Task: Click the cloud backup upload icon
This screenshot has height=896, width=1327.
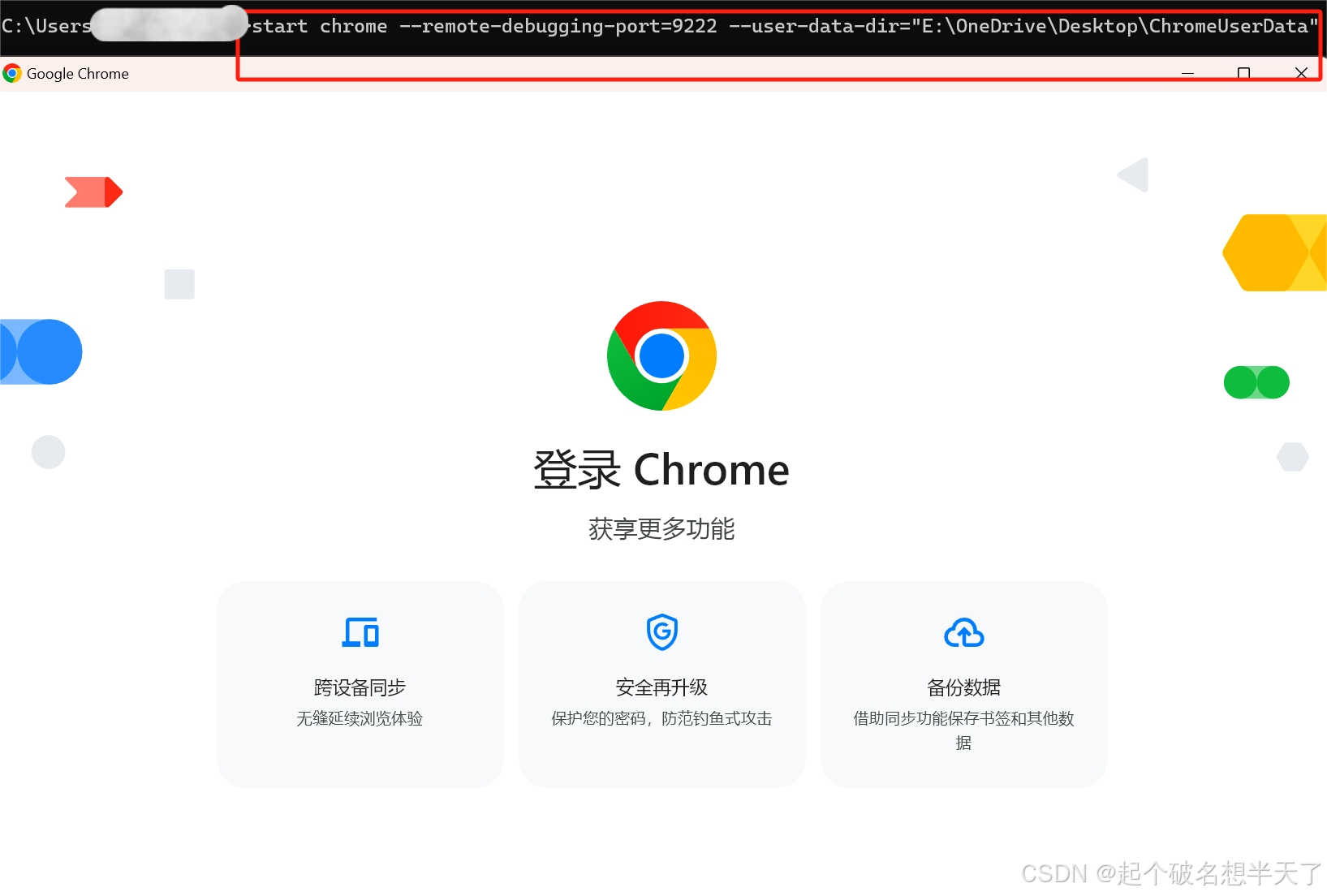Action: [963, 633]
